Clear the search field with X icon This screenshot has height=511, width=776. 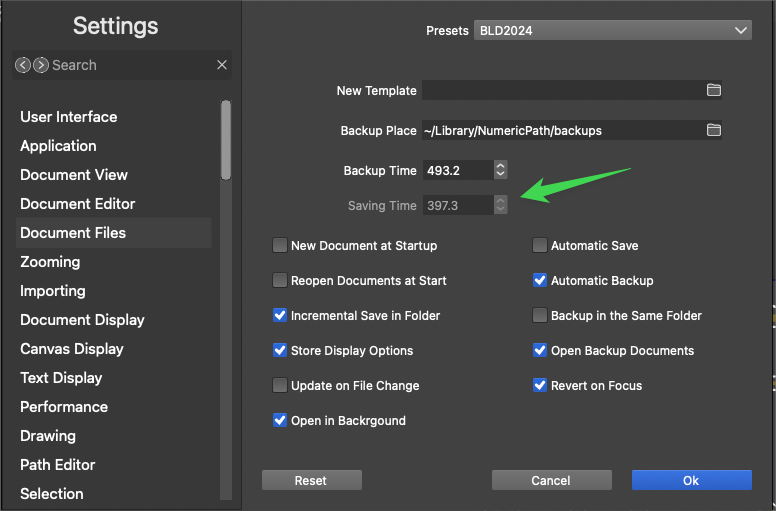tap(222, 65)
